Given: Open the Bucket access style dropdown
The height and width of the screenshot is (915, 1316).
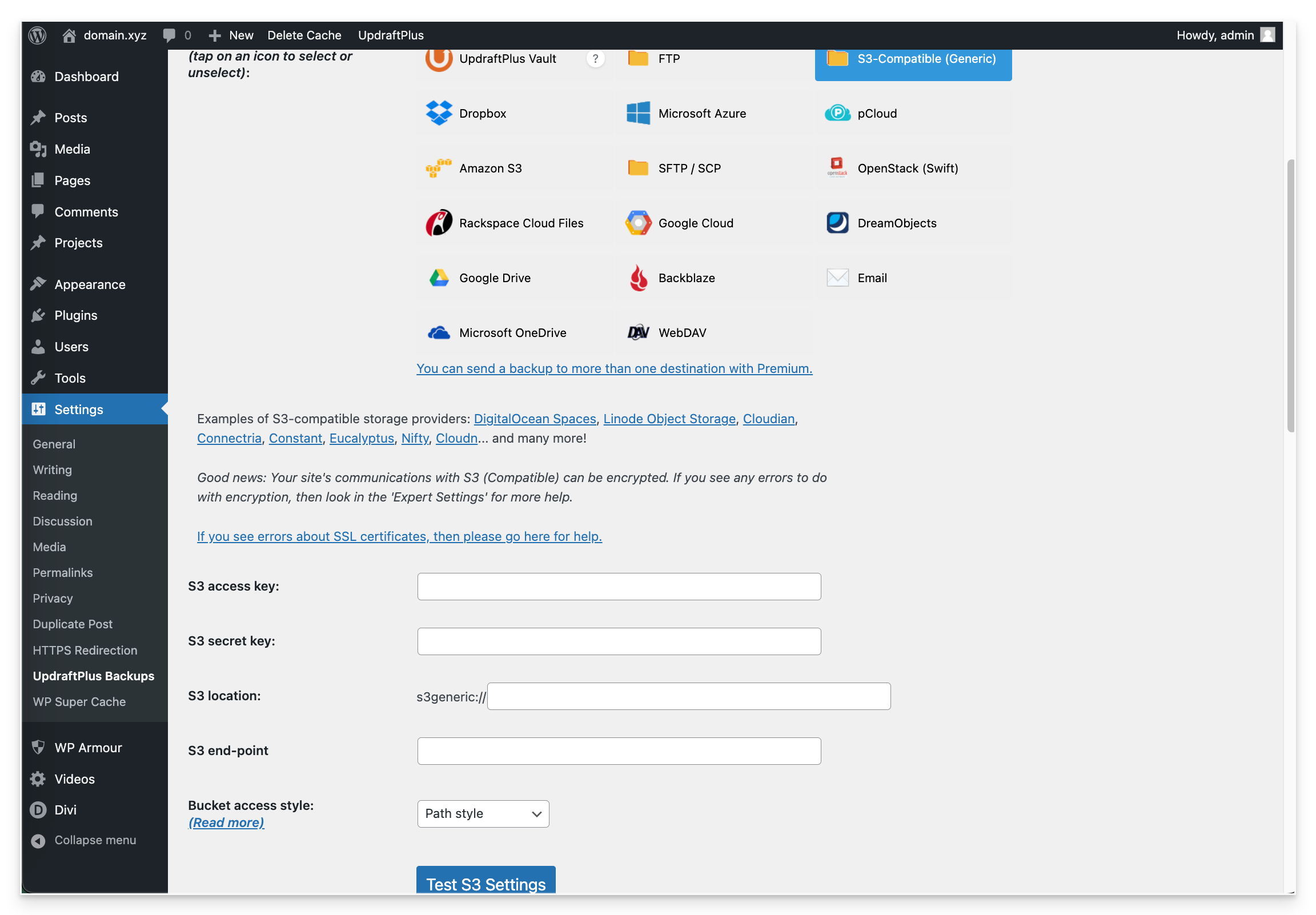Looking at the screenshot, I should [x=483, y=813].
